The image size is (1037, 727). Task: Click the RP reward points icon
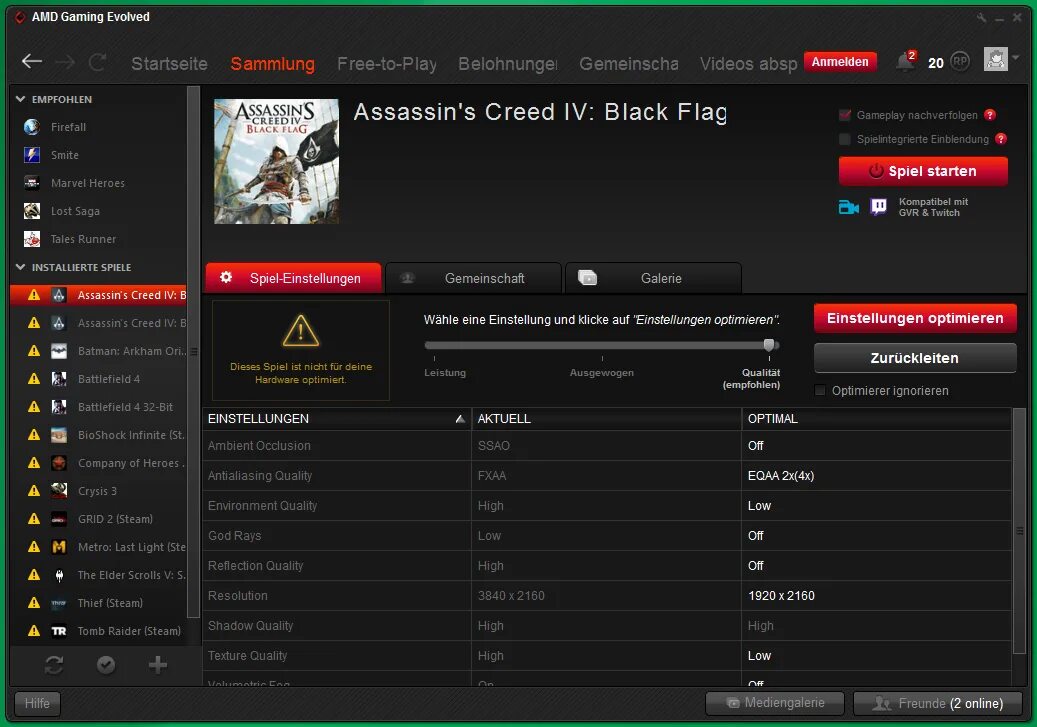click(x=960, y=62)
